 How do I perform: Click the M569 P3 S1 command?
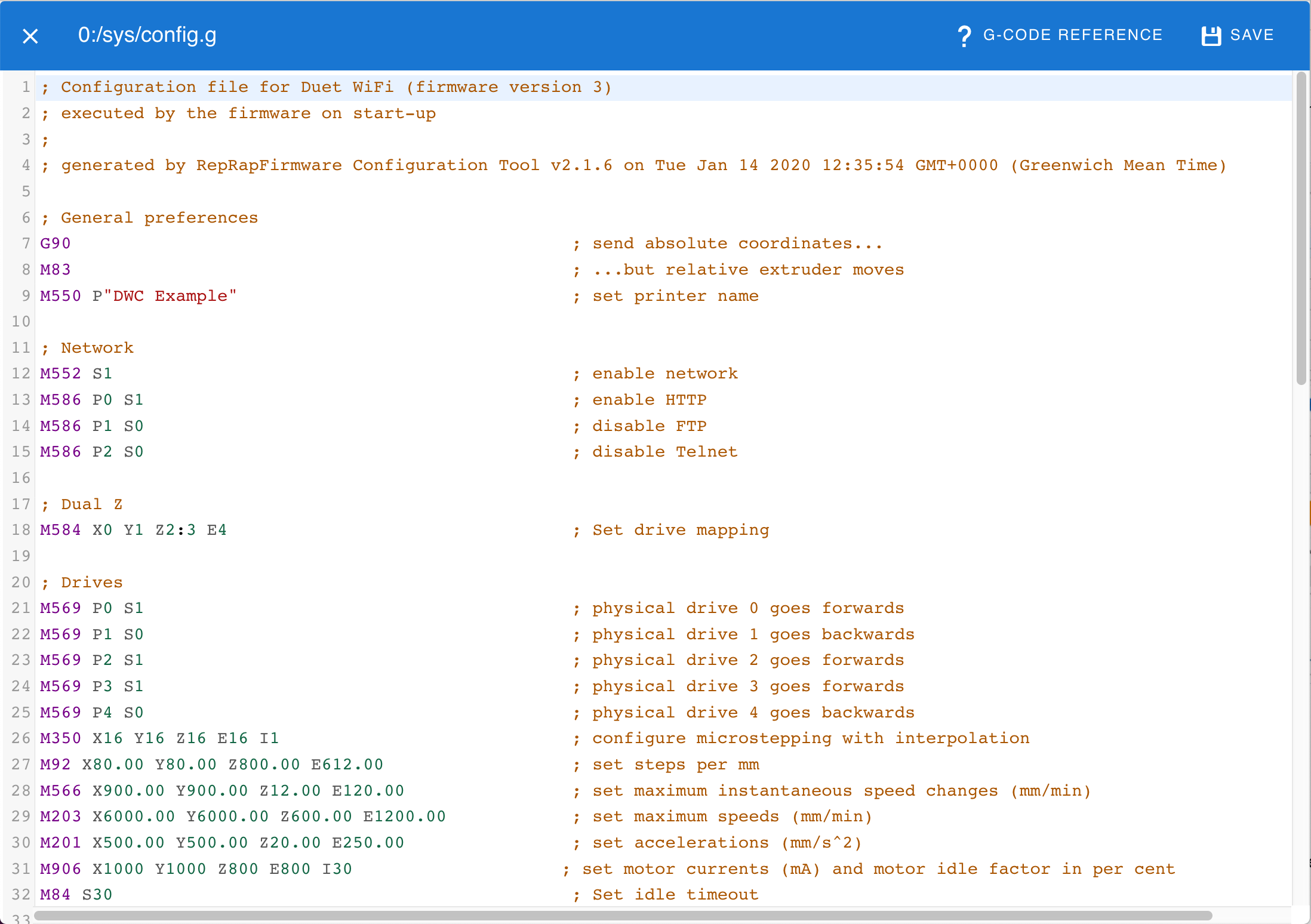click(92, 686)
